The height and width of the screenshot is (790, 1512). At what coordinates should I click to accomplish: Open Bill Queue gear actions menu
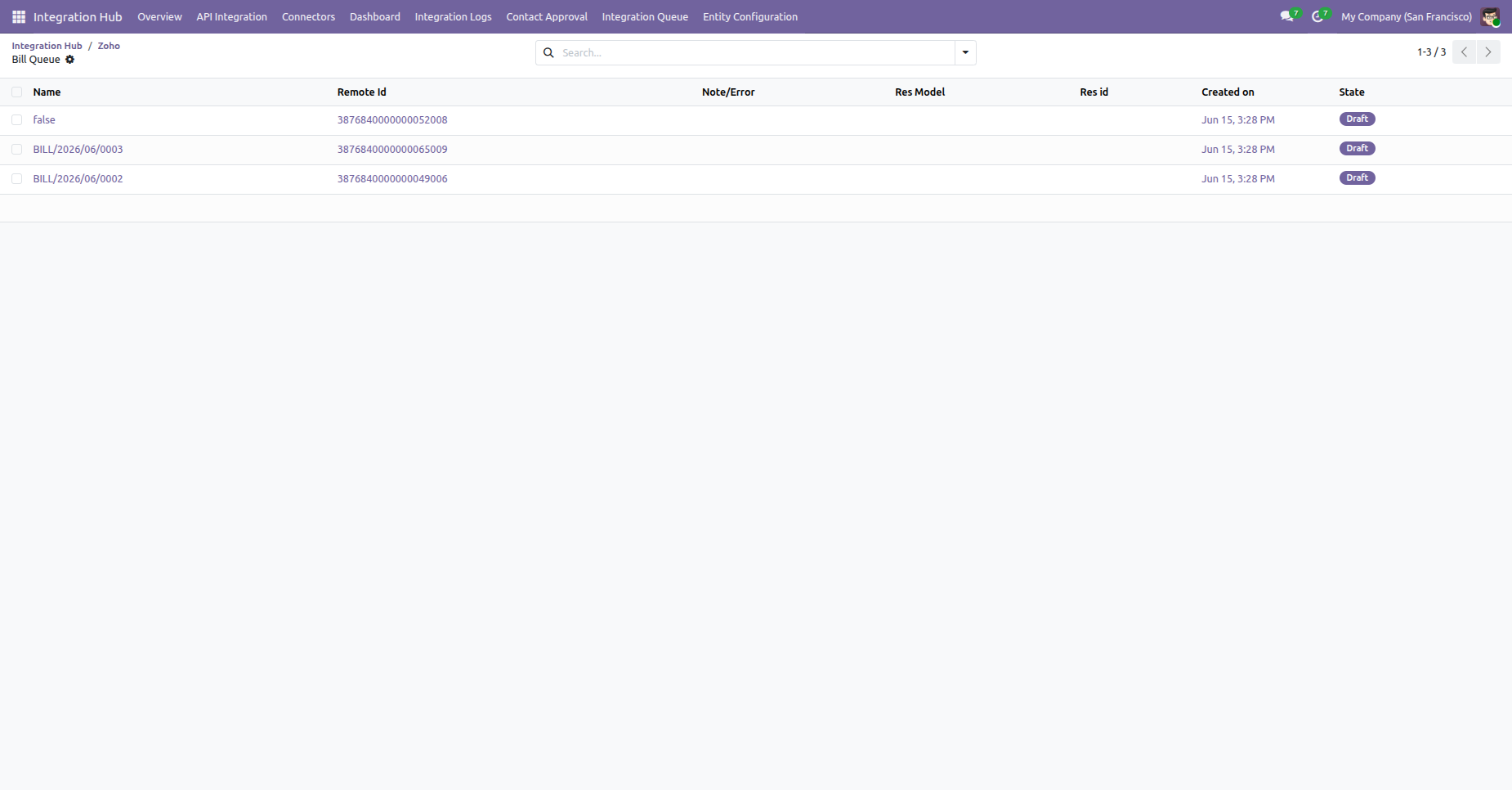point(69,60)
